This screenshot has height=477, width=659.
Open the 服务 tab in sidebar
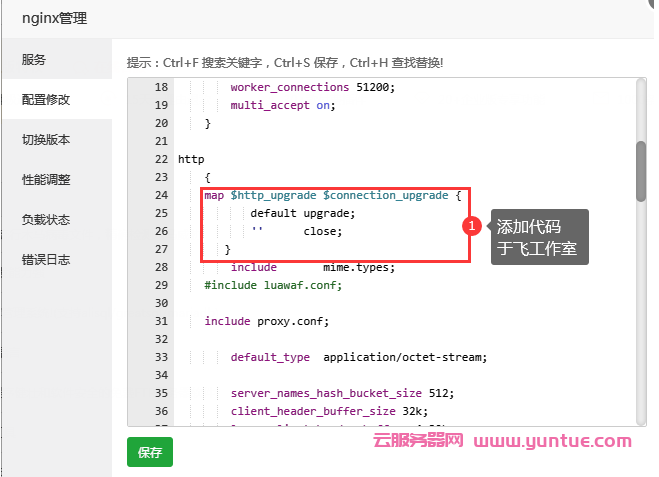click(x=34, y=59)
